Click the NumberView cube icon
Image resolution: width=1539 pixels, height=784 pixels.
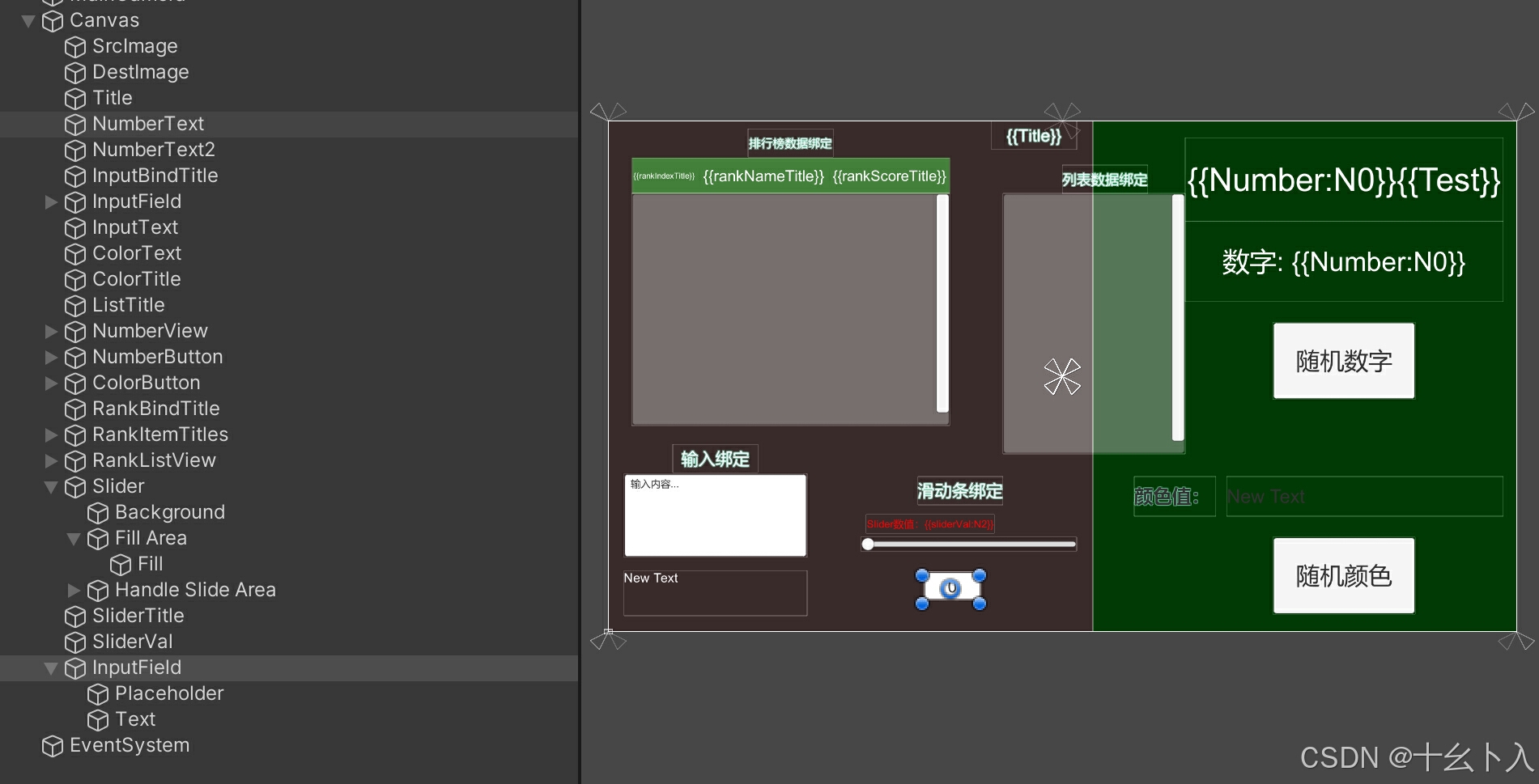pos(75,332)
